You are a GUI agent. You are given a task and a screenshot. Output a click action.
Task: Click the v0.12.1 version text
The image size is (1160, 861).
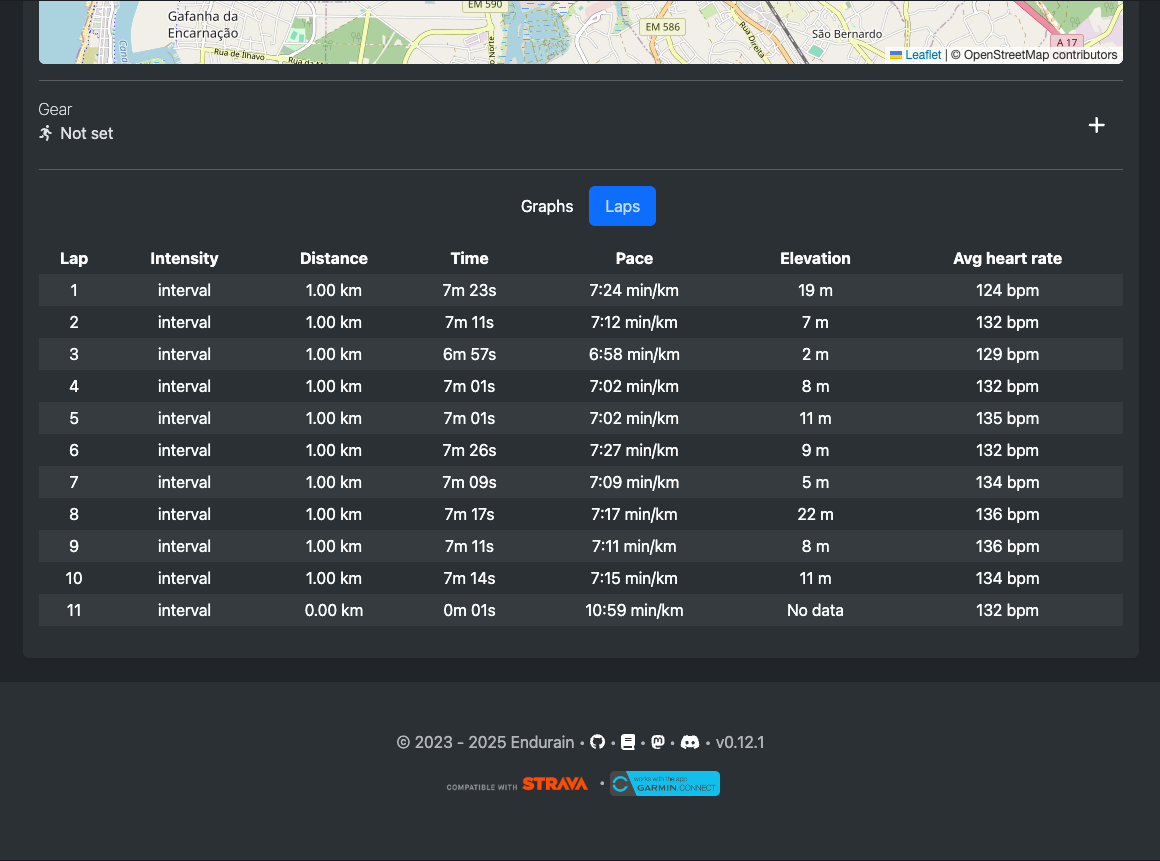pyautogui.click(x=740, y=742)
